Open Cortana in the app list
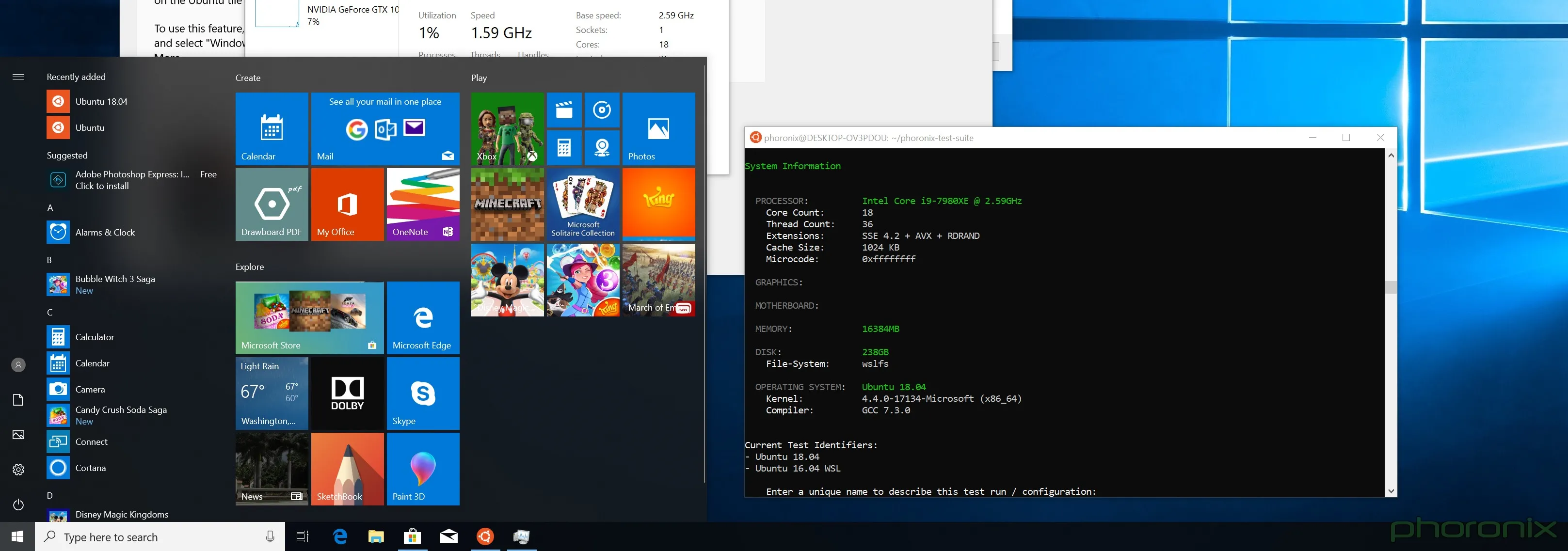 [132, 468]
